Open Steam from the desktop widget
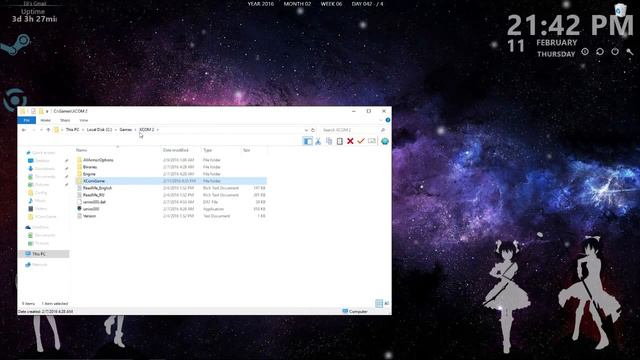Image resolution: width=640 pixels, height=360 pixels. click(x=16, y=44)
